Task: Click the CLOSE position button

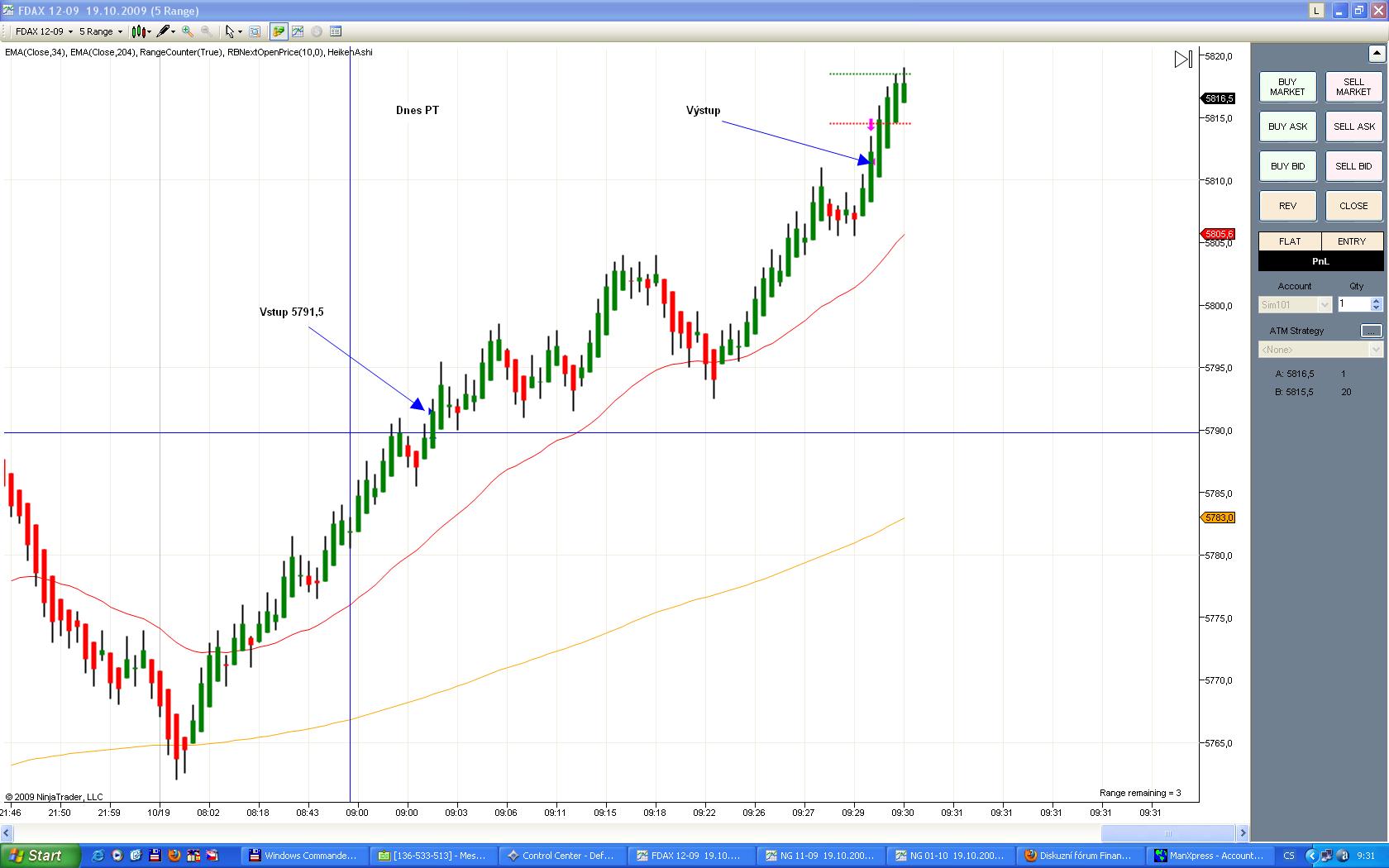Action: click(x=1353, y=206)
